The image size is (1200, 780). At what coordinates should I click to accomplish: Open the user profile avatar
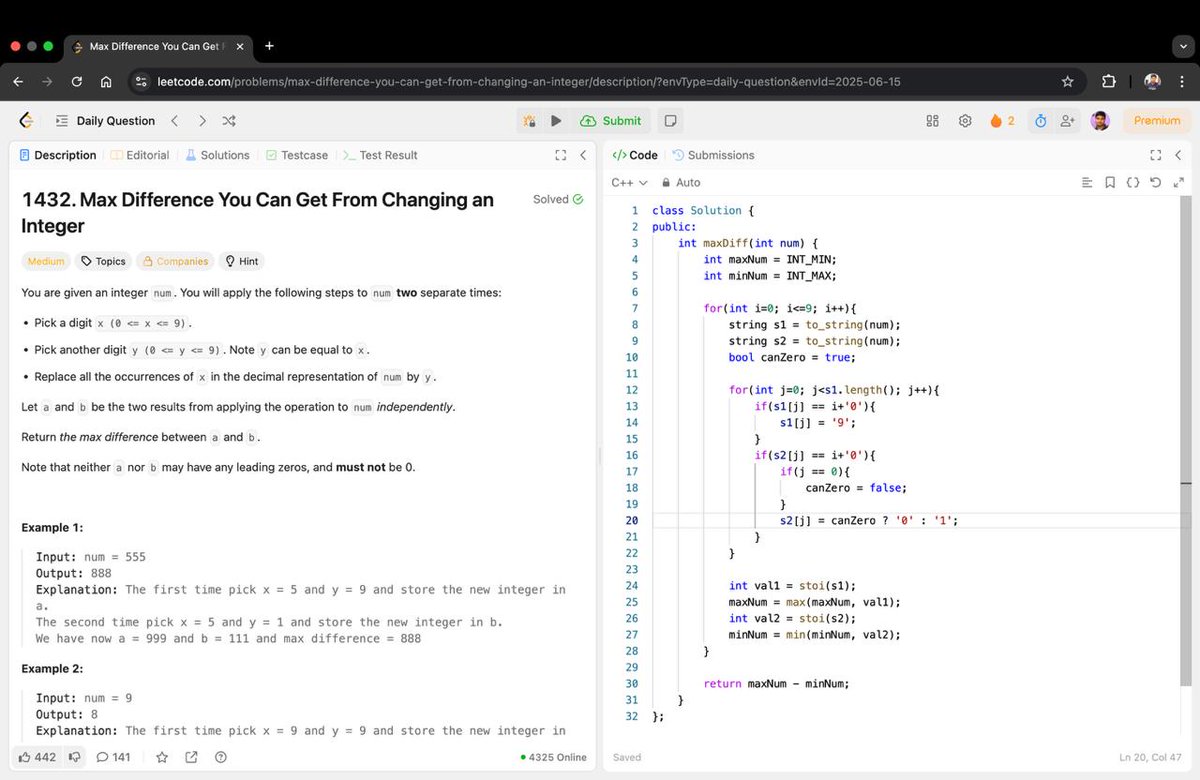tap(1100, 120)
